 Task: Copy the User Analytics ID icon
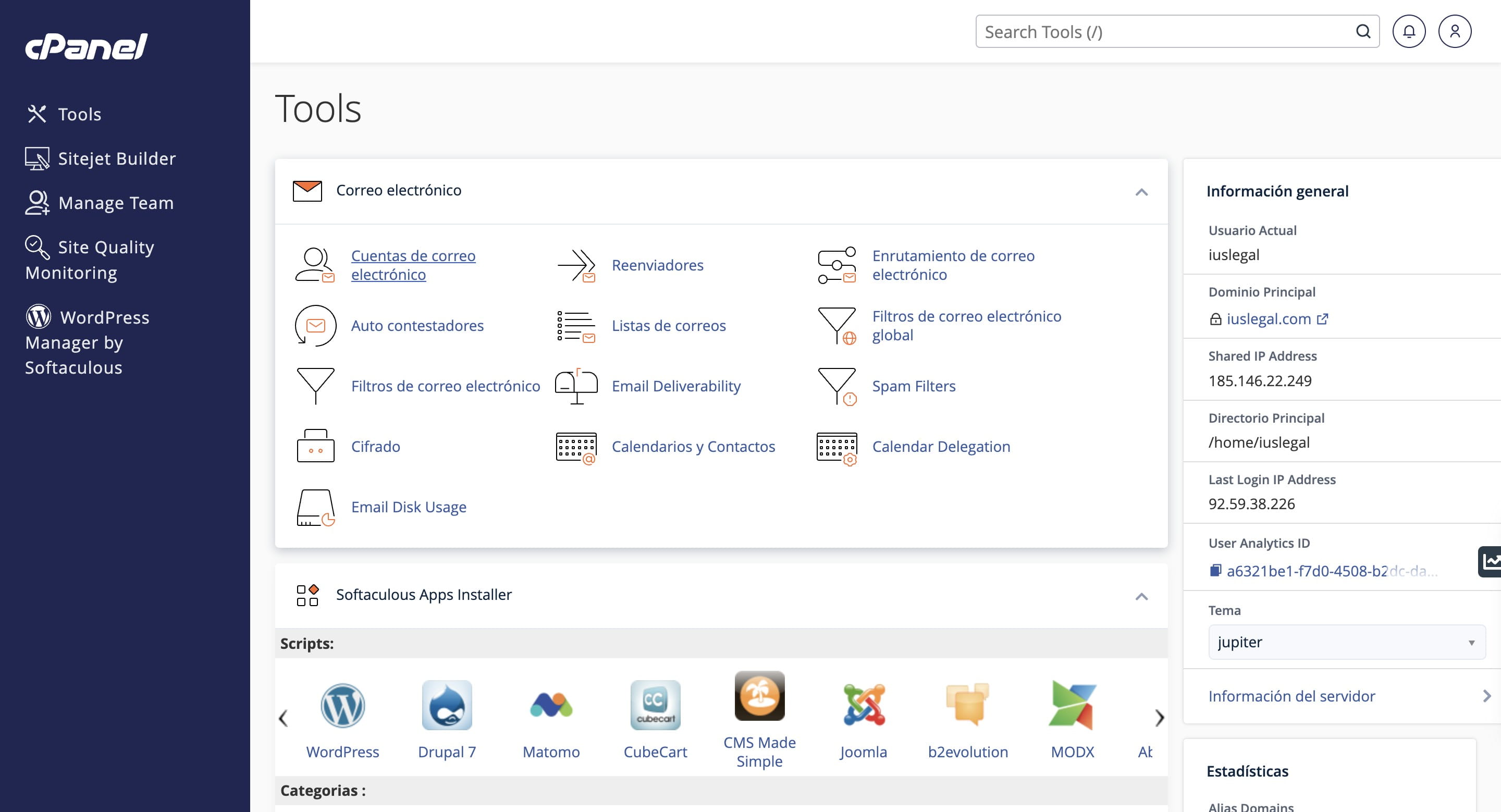click(x=1215, y=571)
